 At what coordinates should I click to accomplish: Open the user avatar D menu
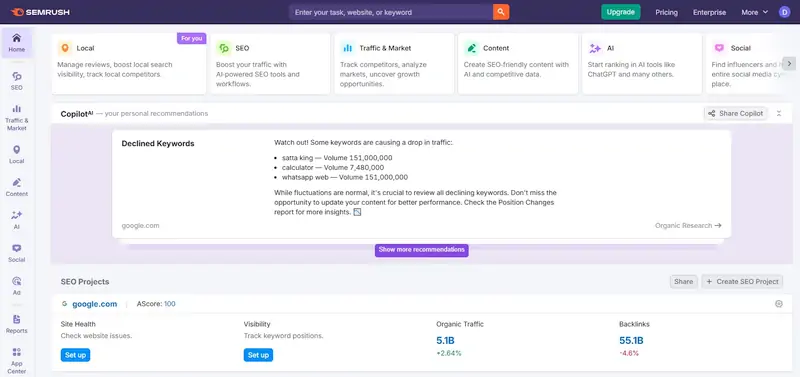click(x=784, y=12)
